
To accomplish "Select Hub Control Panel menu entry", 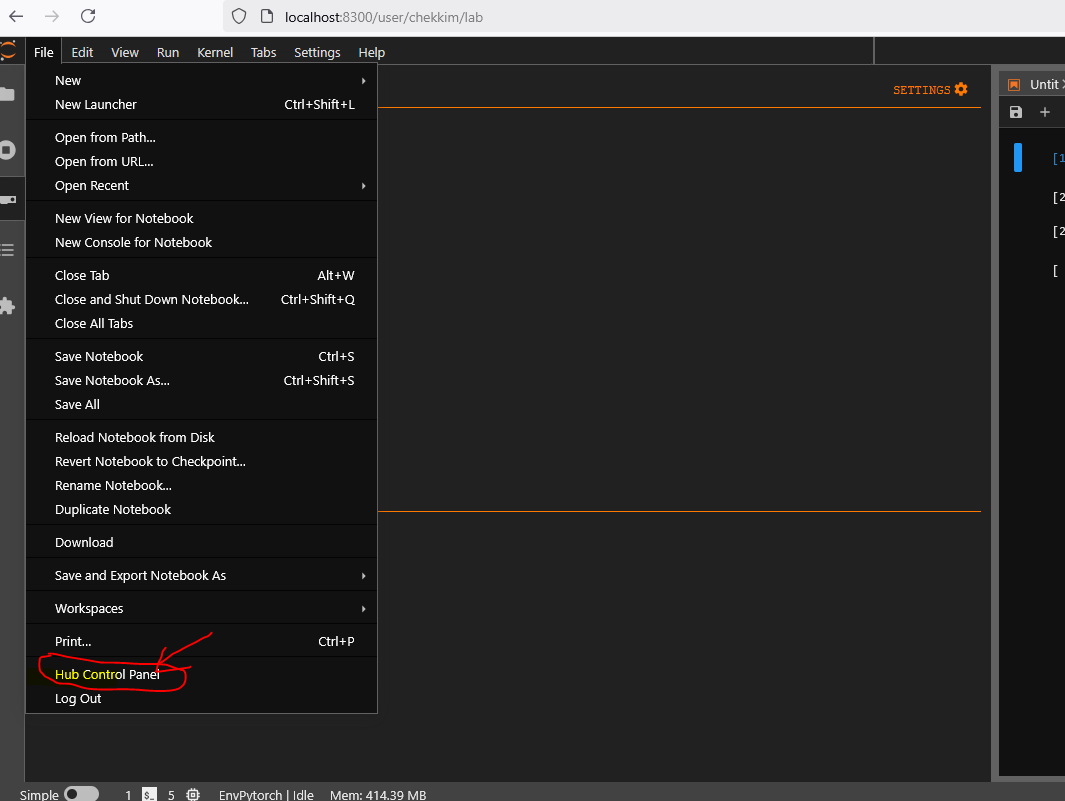I will [107, 674].
